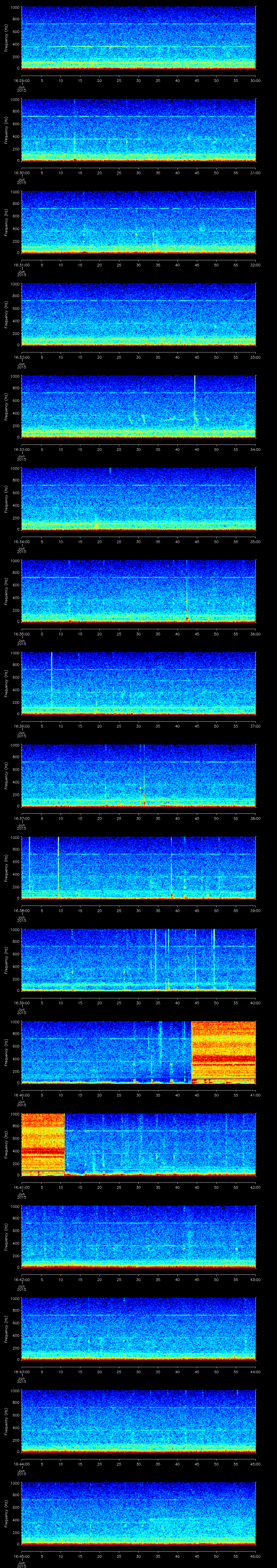
Task: Click the final 46:00 end time label
Action: tap(255, 1556)
